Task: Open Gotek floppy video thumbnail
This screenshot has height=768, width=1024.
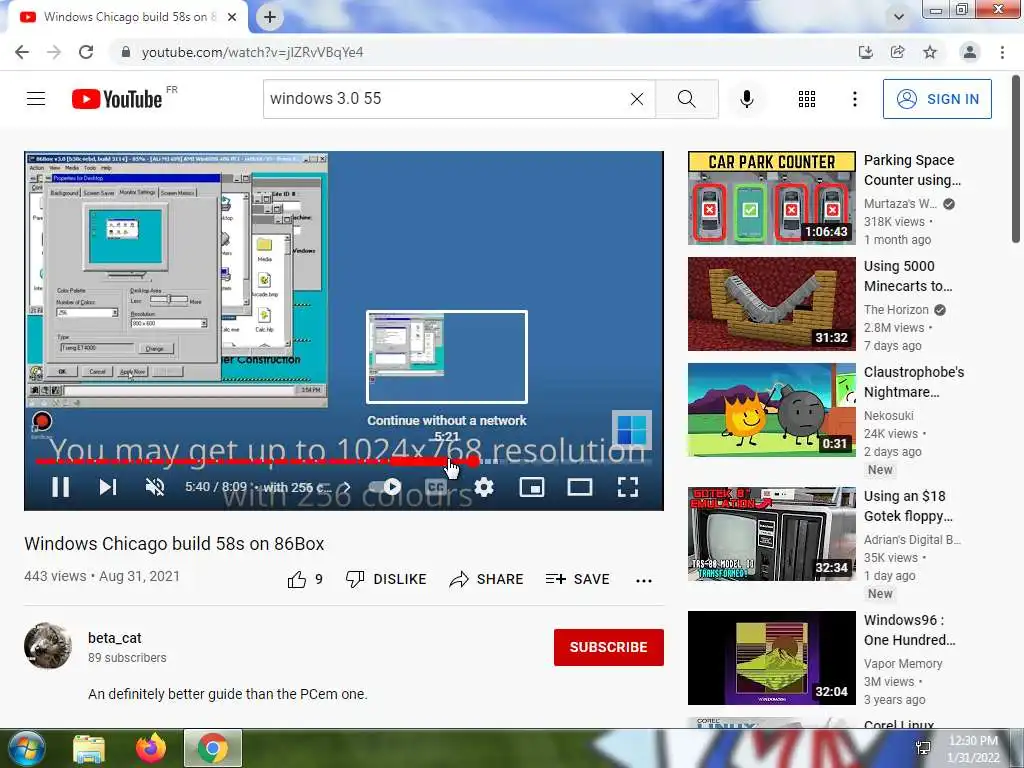Action: coord(771,534)
